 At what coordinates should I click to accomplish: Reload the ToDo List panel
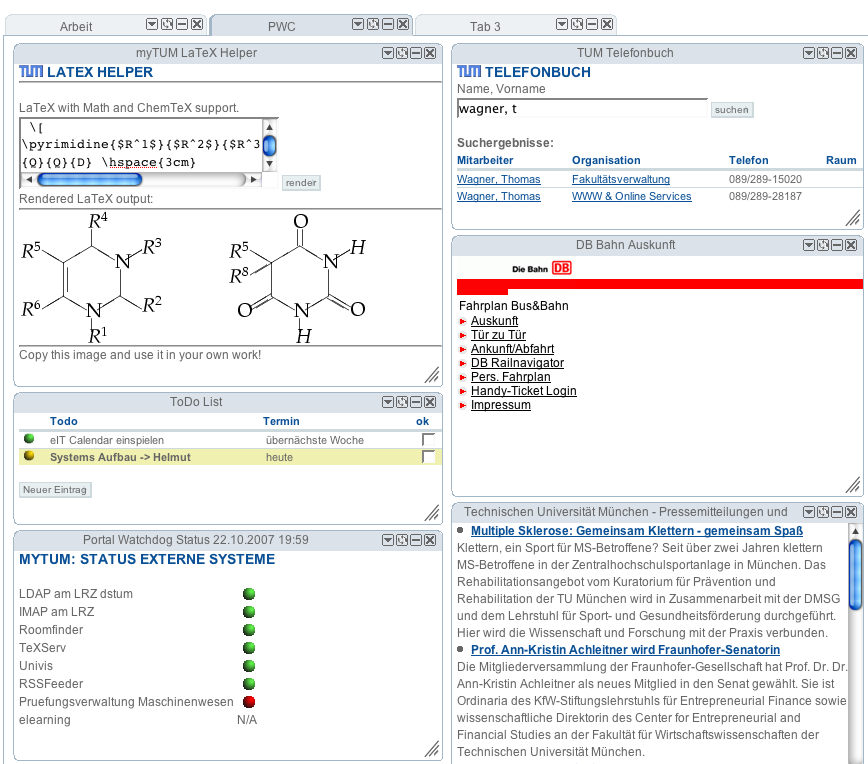[x=402, y=402]
